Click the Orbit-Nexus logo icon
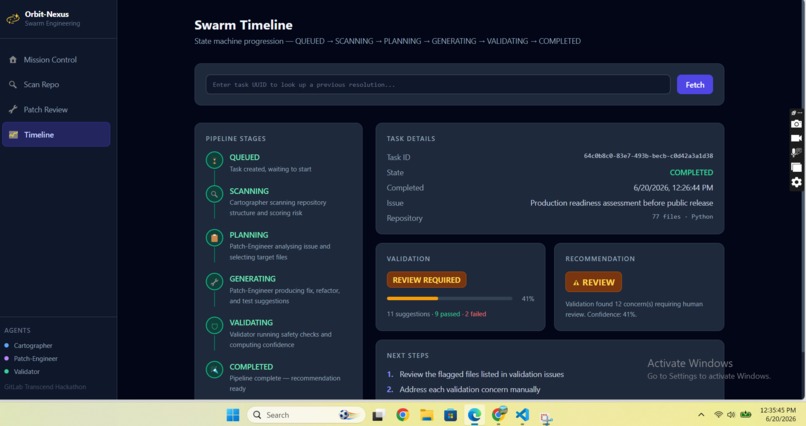806x426 pixels. (12, 18)
